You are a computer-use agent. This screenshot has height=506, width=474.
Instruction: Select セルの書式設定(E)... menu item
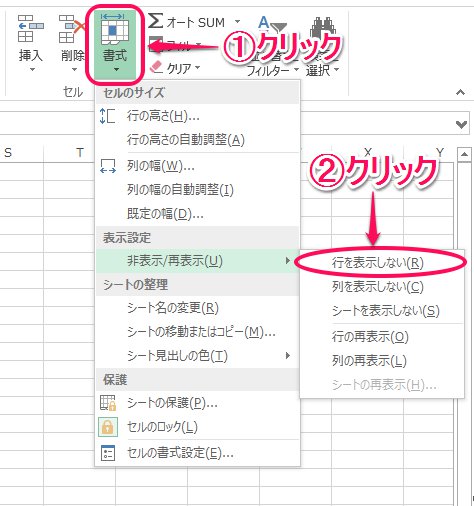tap(198, 453)
